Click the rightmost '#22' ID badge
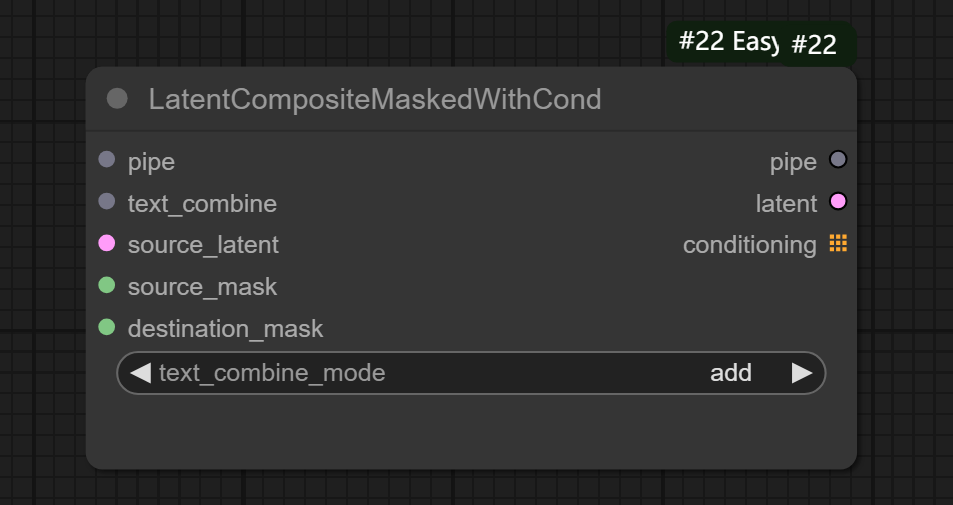 pyautogui.click(x=814, y=46)
